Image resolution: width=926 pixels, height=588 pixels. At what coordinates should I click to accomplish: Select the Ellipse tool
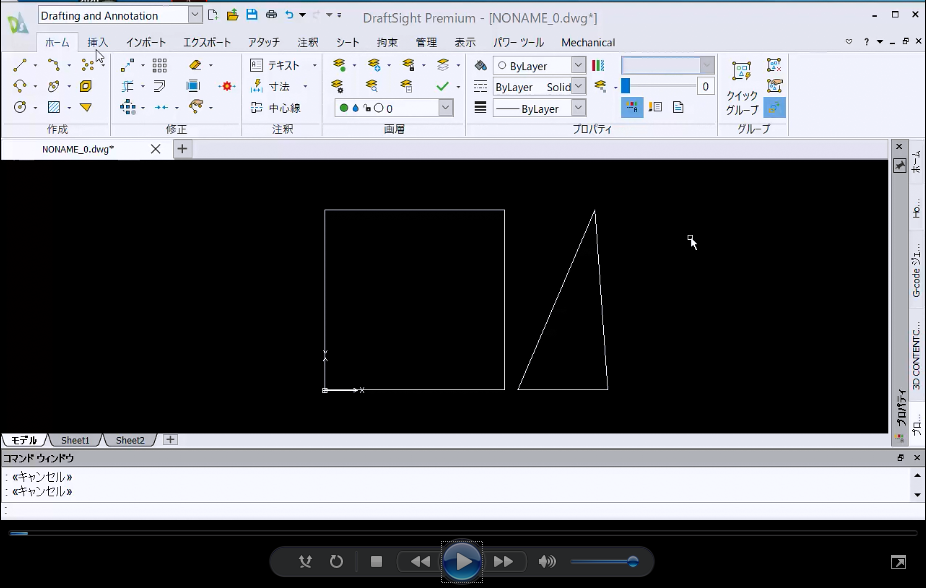53,86
